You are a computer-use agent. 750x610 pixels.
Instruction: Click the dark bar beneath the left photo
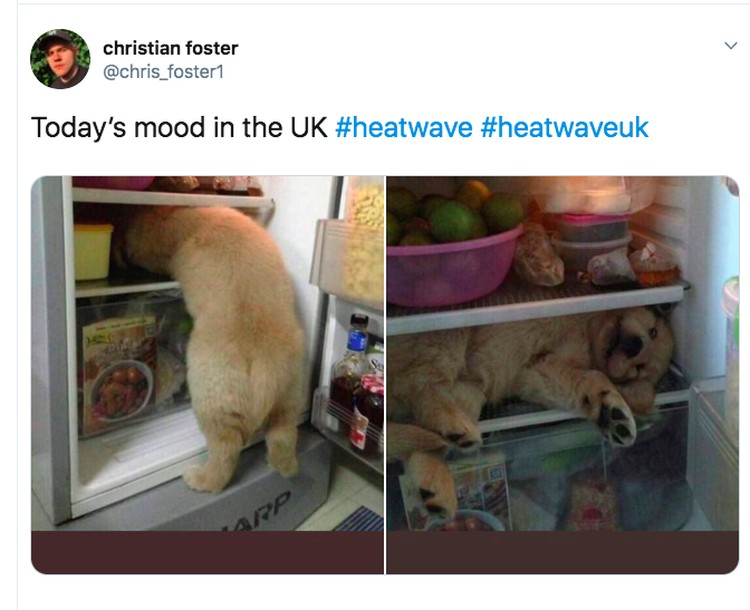tap(208, 552)
